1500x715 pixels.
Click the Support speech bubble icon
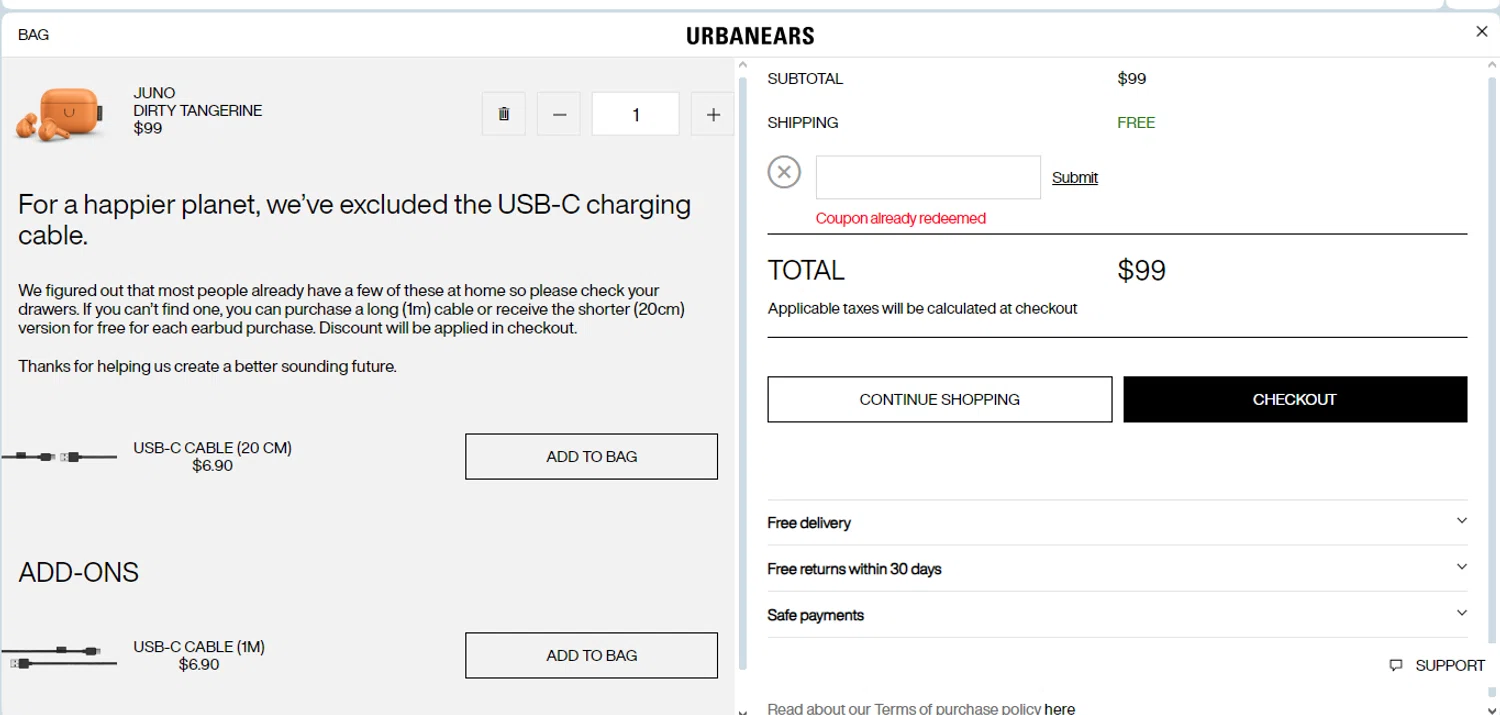(1396, 665)
